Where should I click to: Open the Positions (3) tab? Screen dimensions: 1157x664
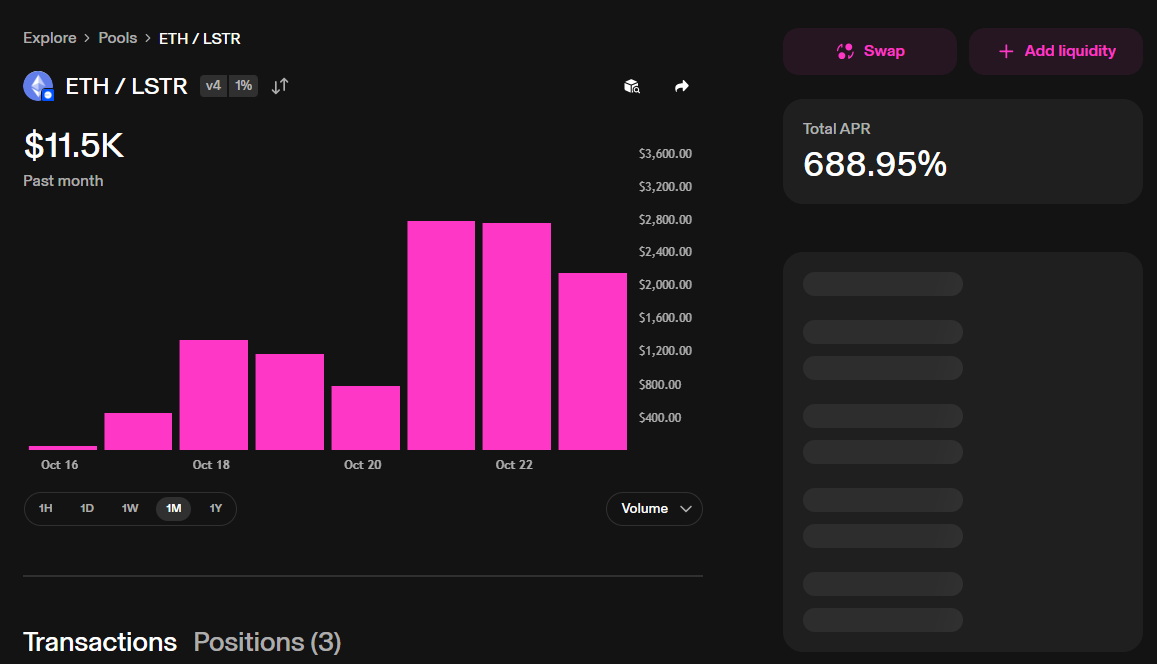[x=267, y=642]
